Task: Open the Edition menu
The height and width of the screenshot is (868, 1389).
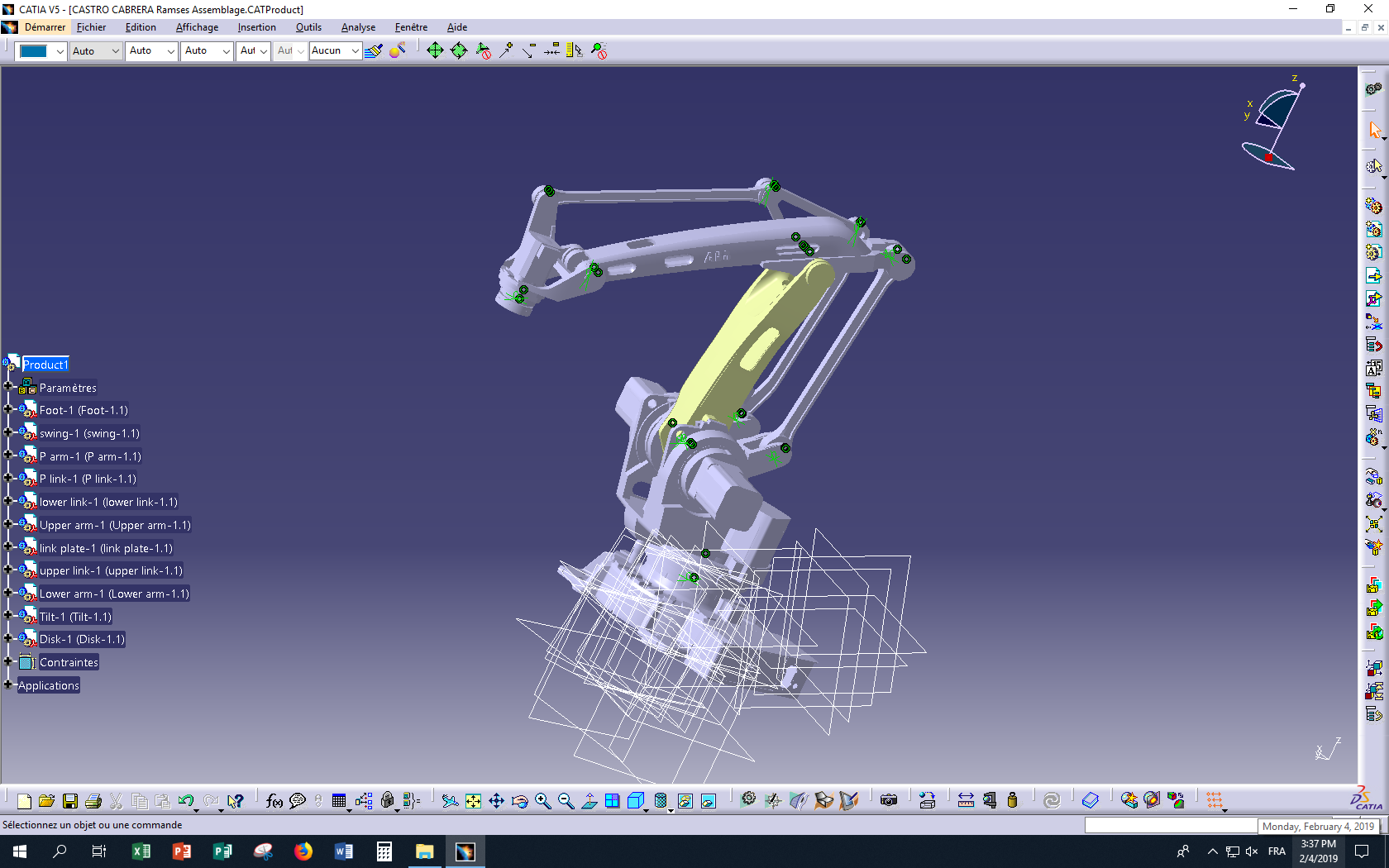Action: [x=141, y=27]
